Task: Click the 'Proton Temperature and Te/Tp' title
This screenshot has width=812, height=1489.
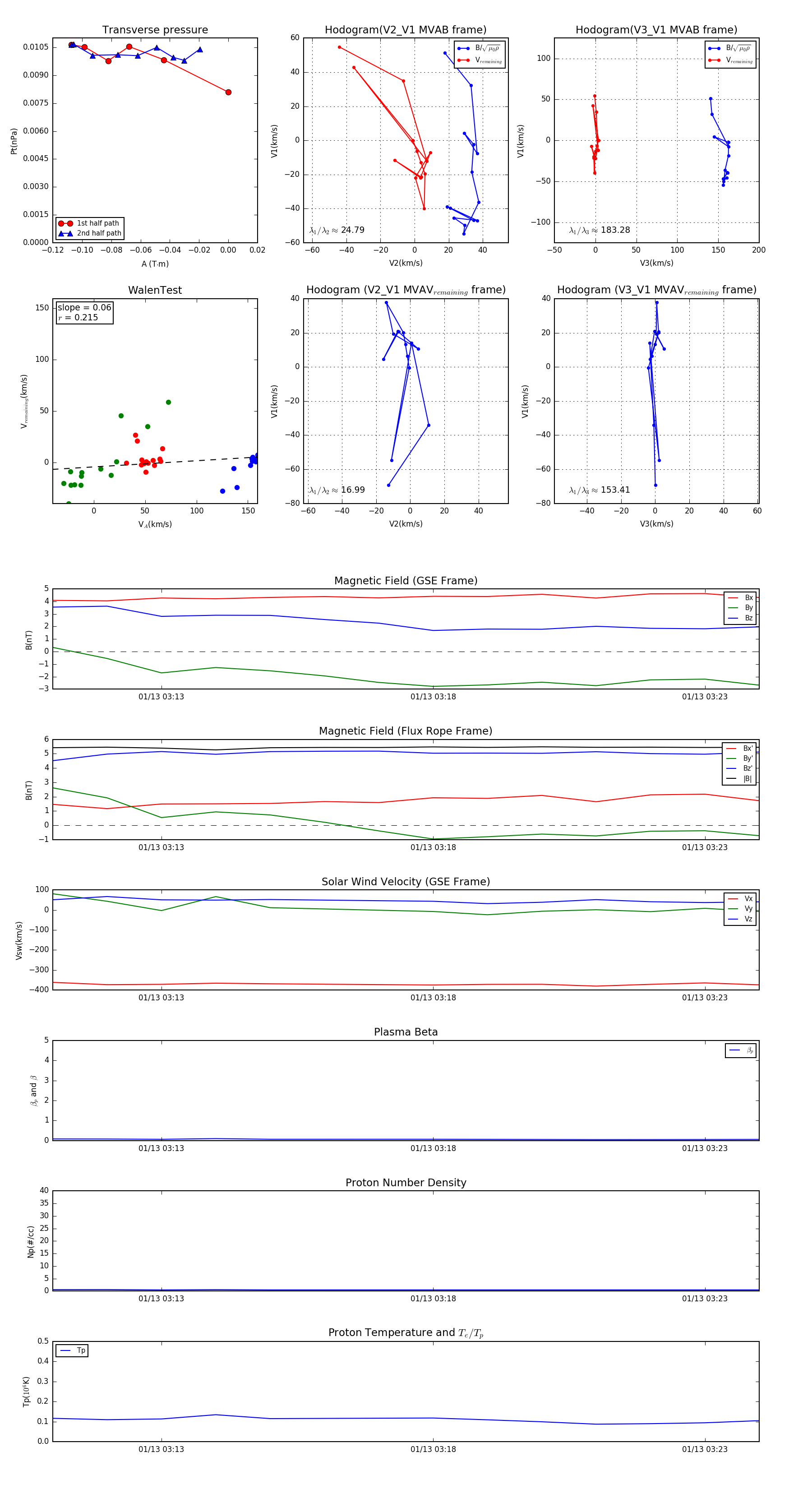Action: point(406,1333)
